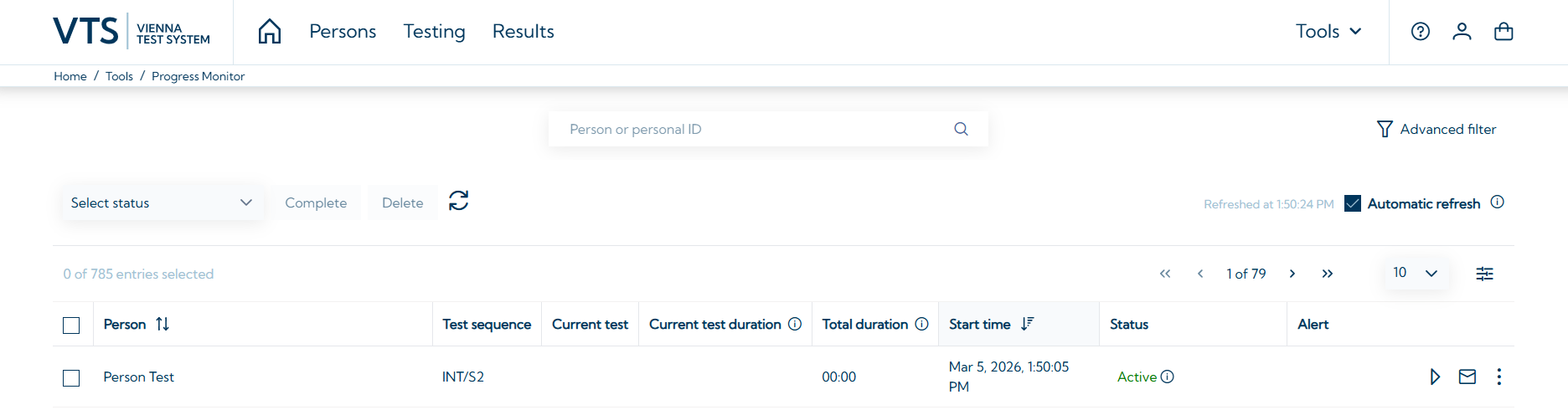This screenshot has width=1568, height=410.
Task: Tick the select-all checkbox in table header
Action: (x=71, y=325)
